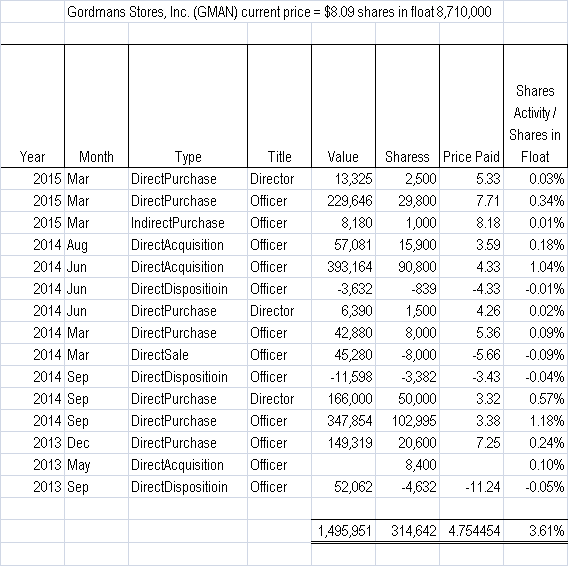This screenshot has width=568, height=566.
Task: Select the value cell 229,646
Action: [343, 201]
